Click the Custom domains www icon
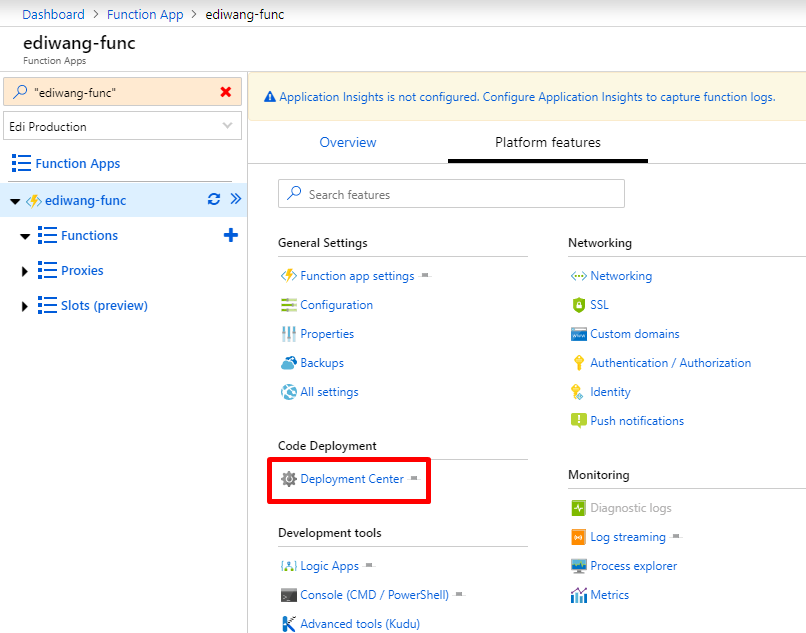Screen dimensions: 806x633 tap(579, 334)
